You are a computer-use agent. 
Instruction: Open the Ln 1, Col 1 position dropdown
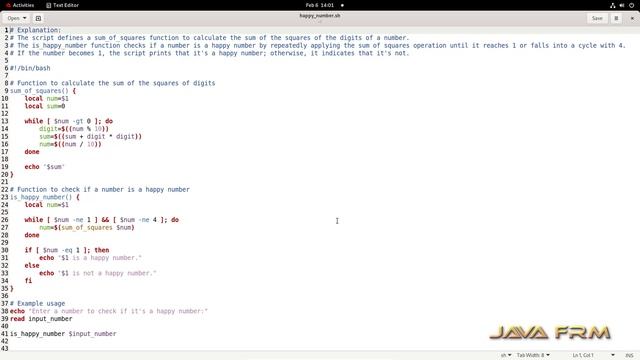[x=593, y=355]
